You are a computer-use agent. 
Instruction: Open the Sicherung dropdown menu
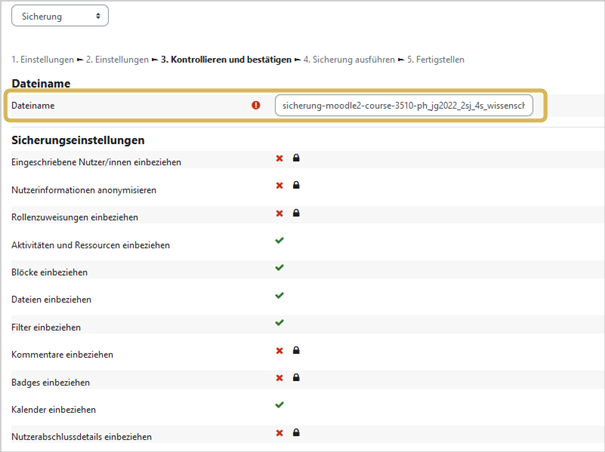click(x=60, y=16)
